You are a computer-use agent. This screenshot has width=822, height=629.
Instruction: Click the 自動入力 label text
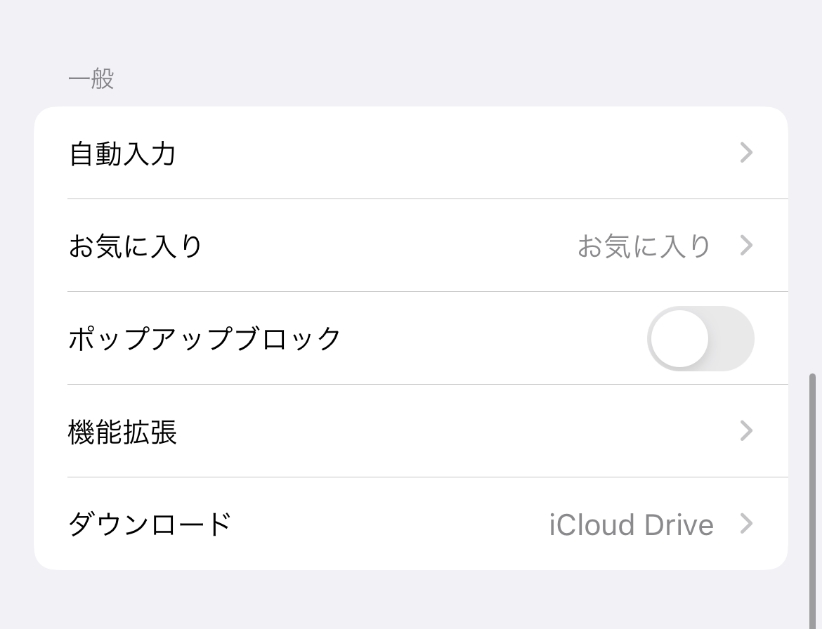point(123,153)
